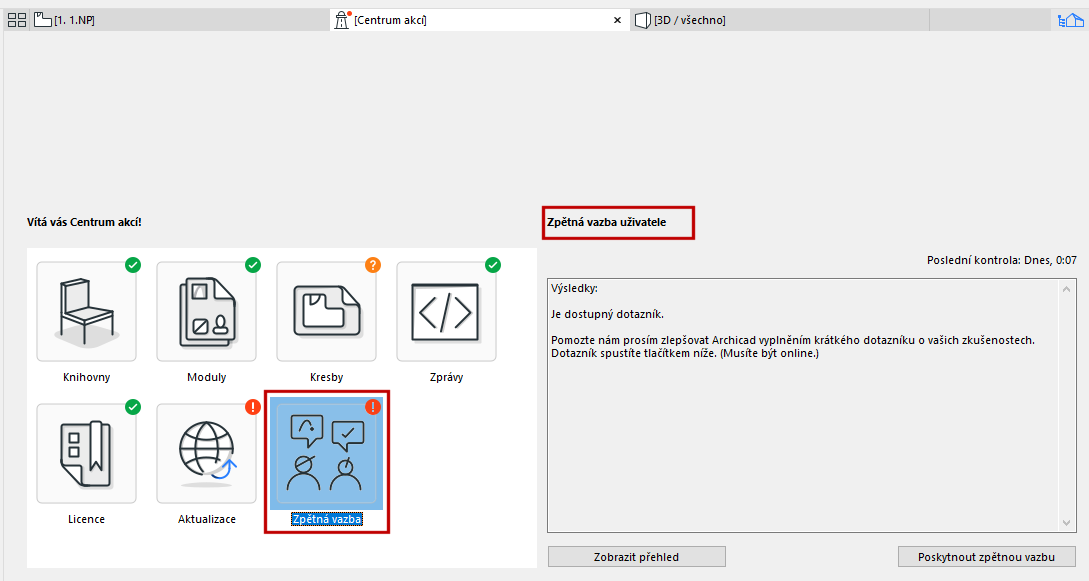Click the navigator icon at top right
This screenshot has width=1089, height=581.
pos(1070,20)
